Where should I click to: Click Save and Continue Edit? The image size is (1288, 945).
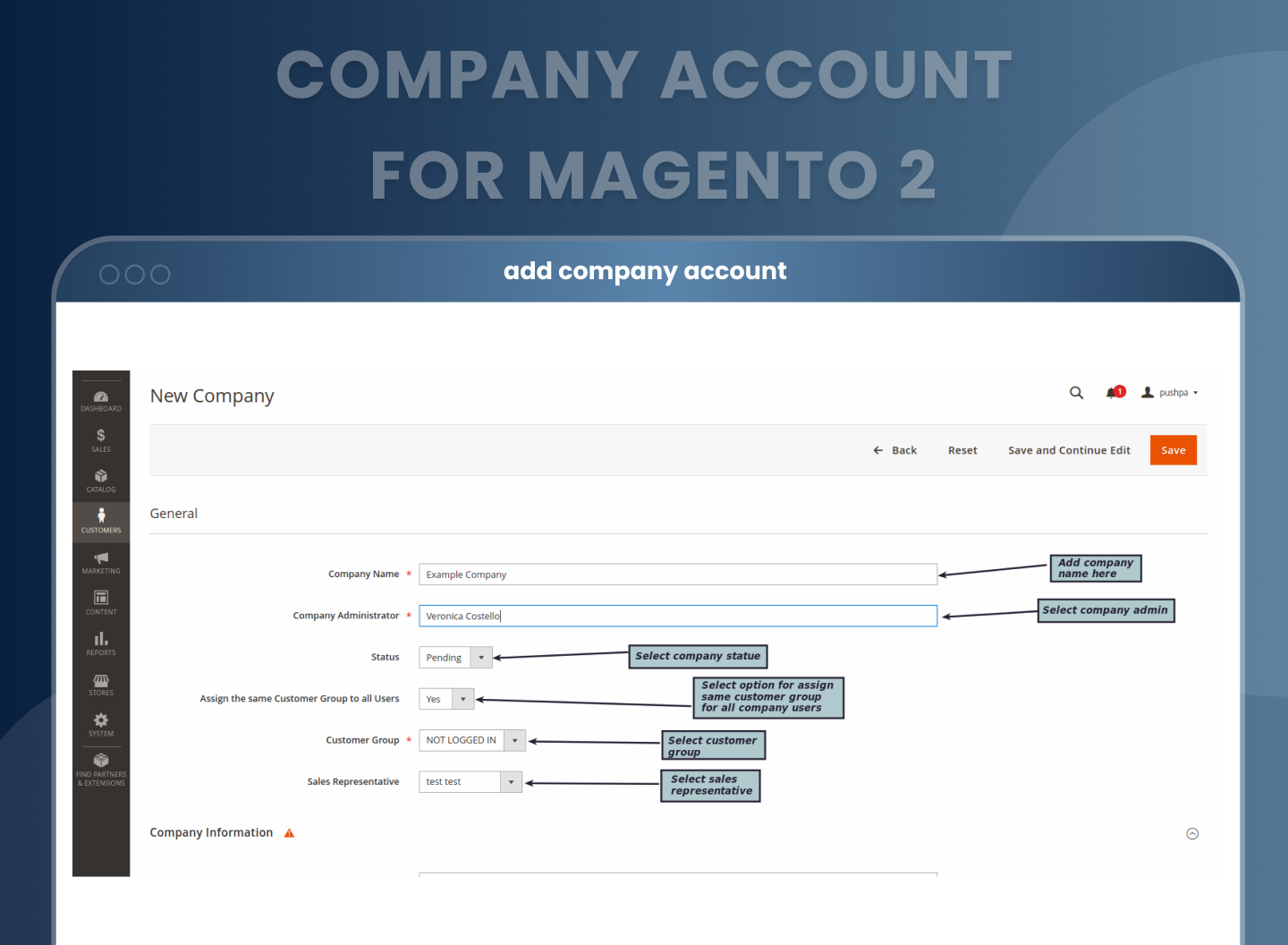click(x=1069, y=451)
